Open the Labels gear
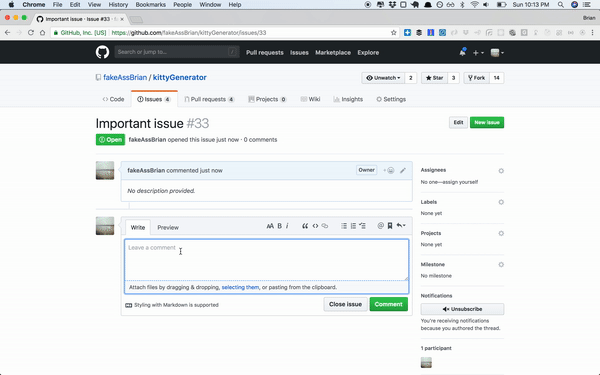 click(501, 202)
